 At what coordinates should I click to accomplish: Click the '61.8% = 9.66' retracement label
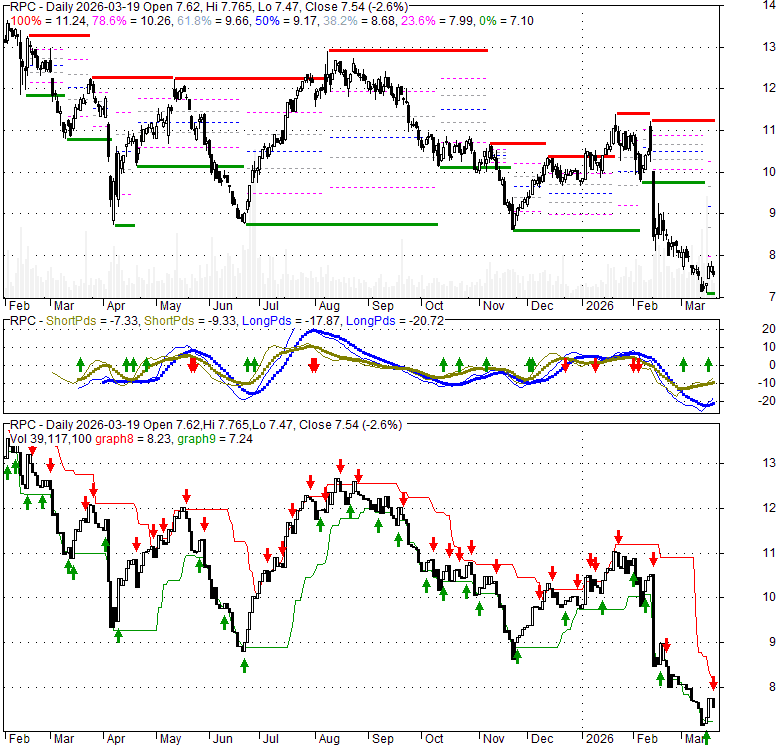coord(214,21)
